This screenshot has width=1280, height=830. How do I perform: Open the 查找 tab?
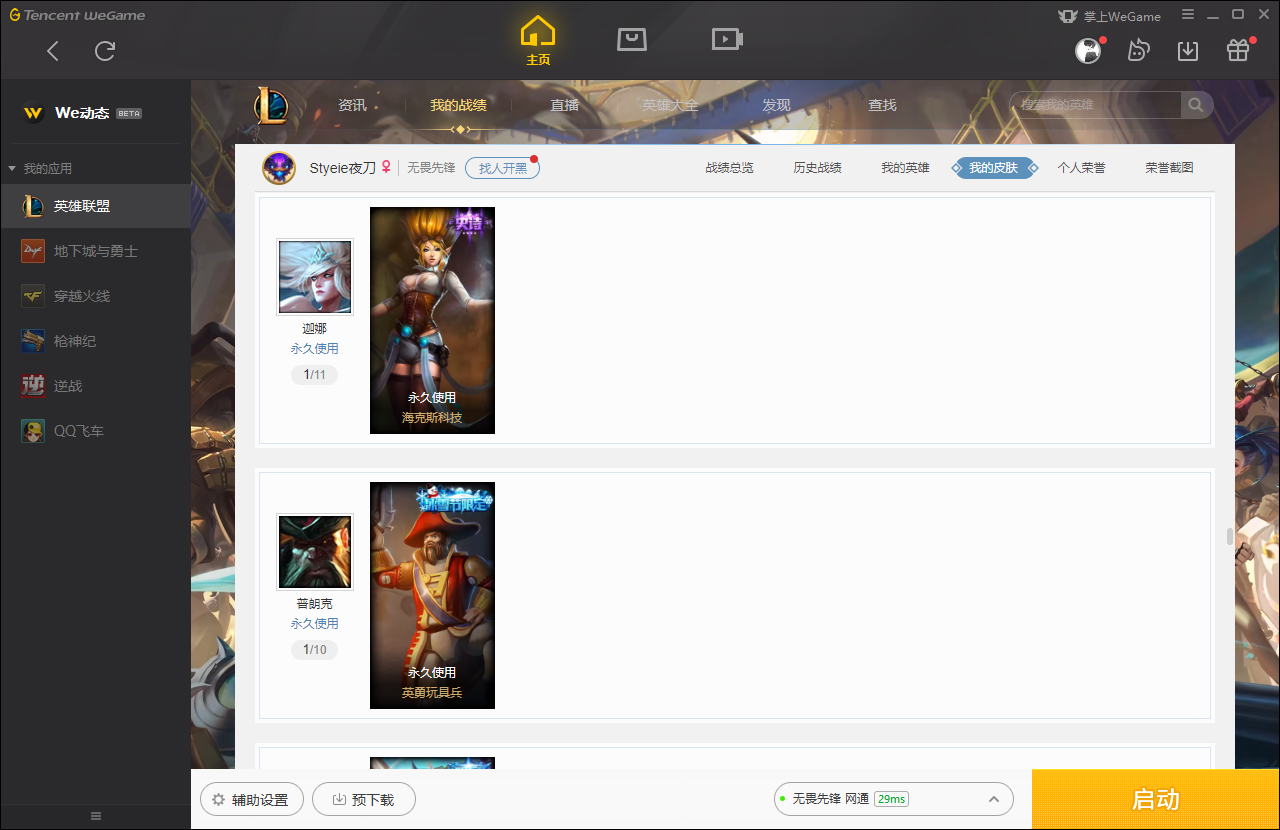pos(882,105)
